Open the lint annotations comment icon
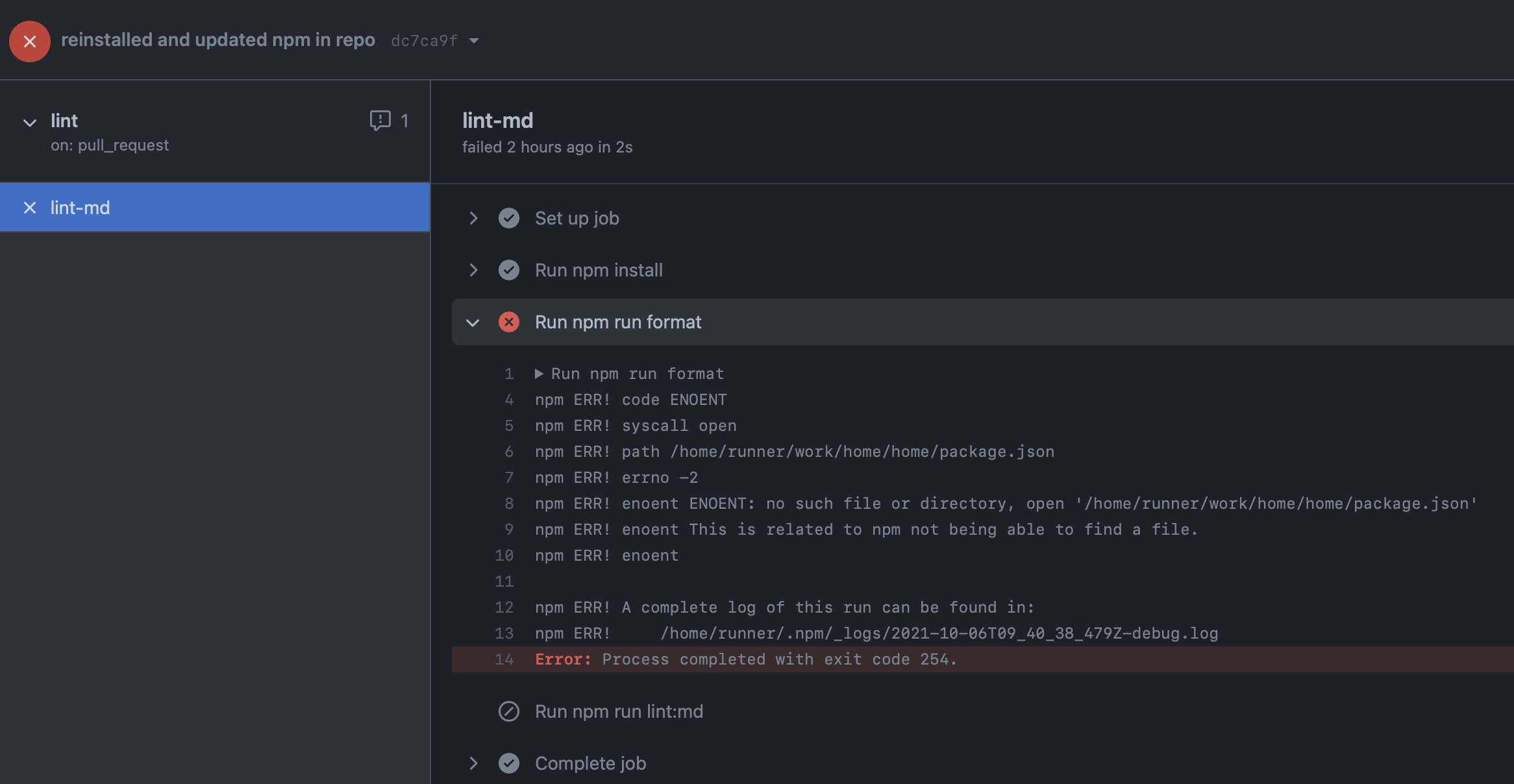 point(380,120)
